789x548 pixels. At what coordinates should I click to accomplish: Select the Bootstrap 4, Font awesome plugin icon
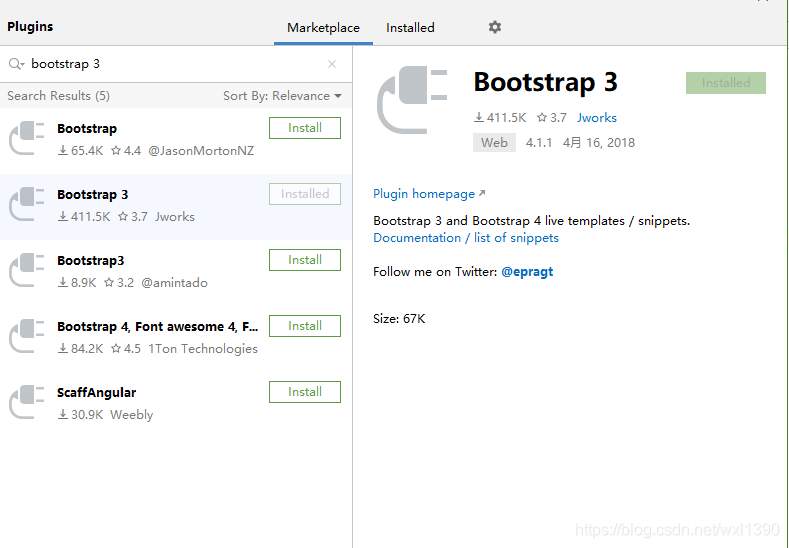(x=27, y=337)
